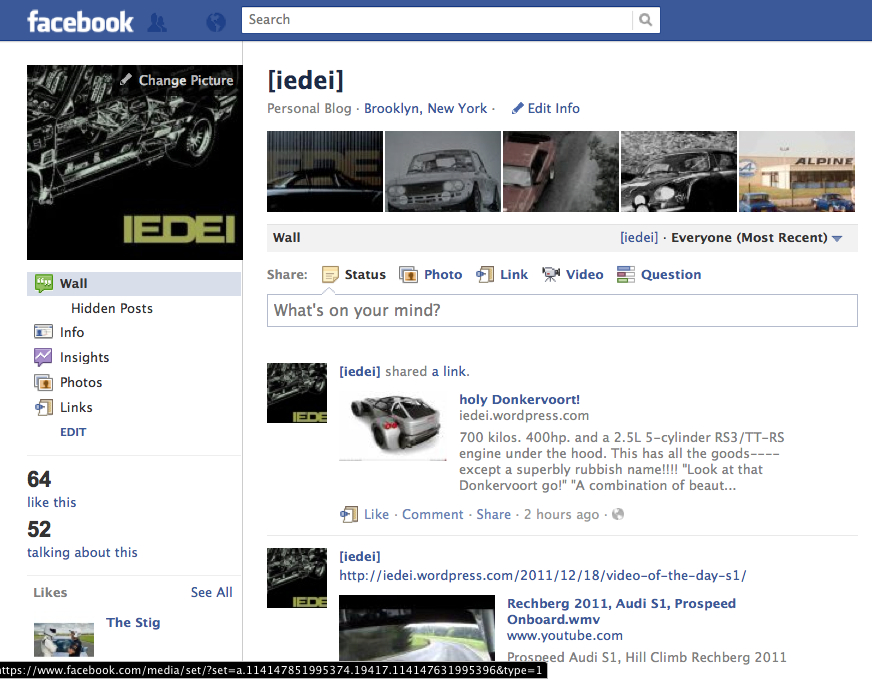This screenshot has height=679, width=872.
Task: Click the friend requests icon in header
Action: pos(157,21)
